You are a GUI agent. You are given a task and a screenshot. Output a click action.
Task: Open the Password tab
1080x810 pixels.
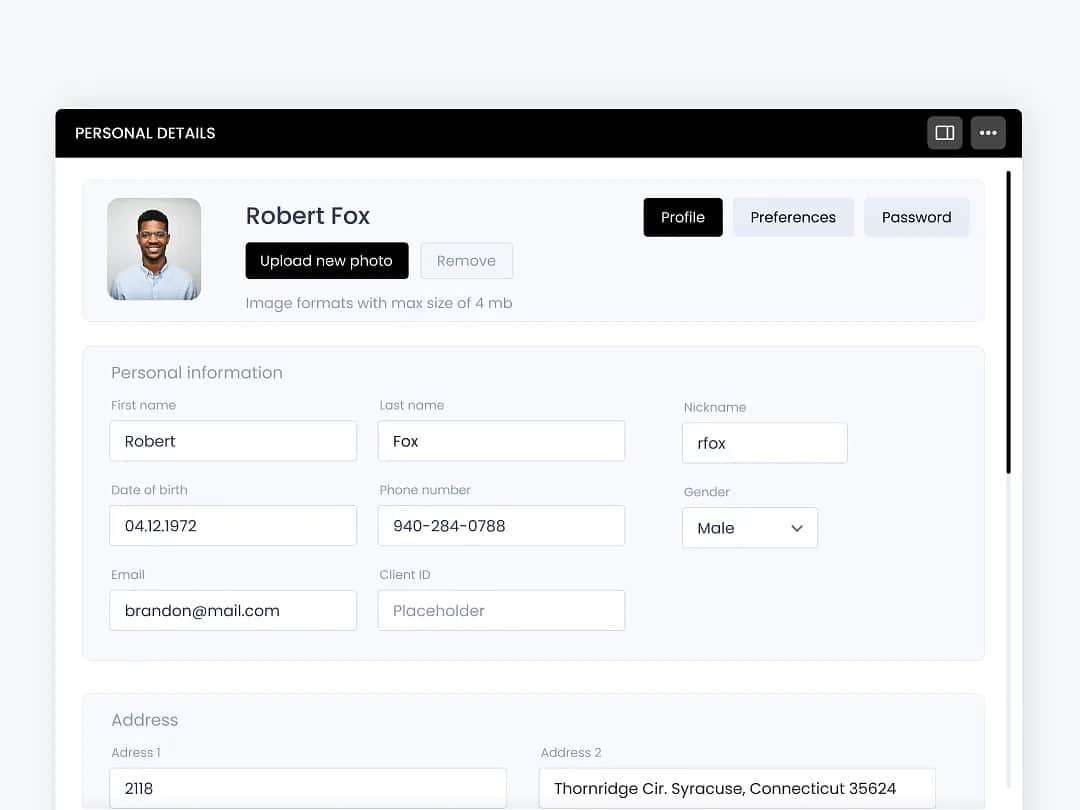pos(916,217)
